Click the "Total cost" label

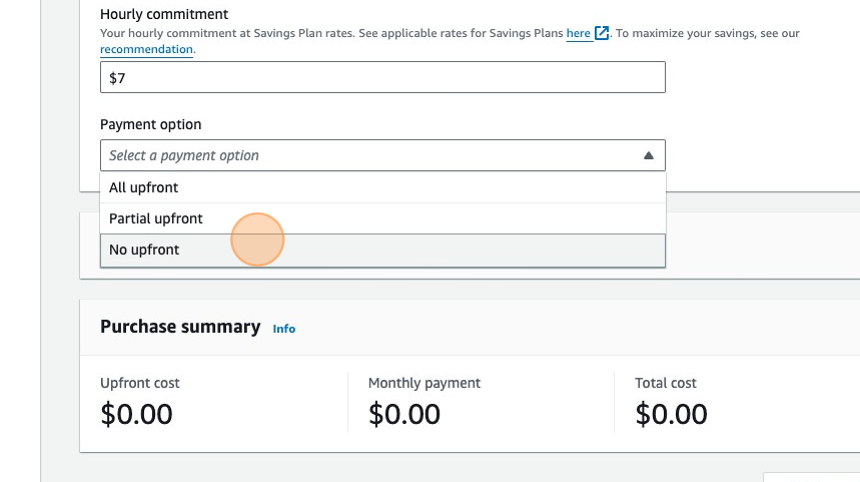click(666, 383)
